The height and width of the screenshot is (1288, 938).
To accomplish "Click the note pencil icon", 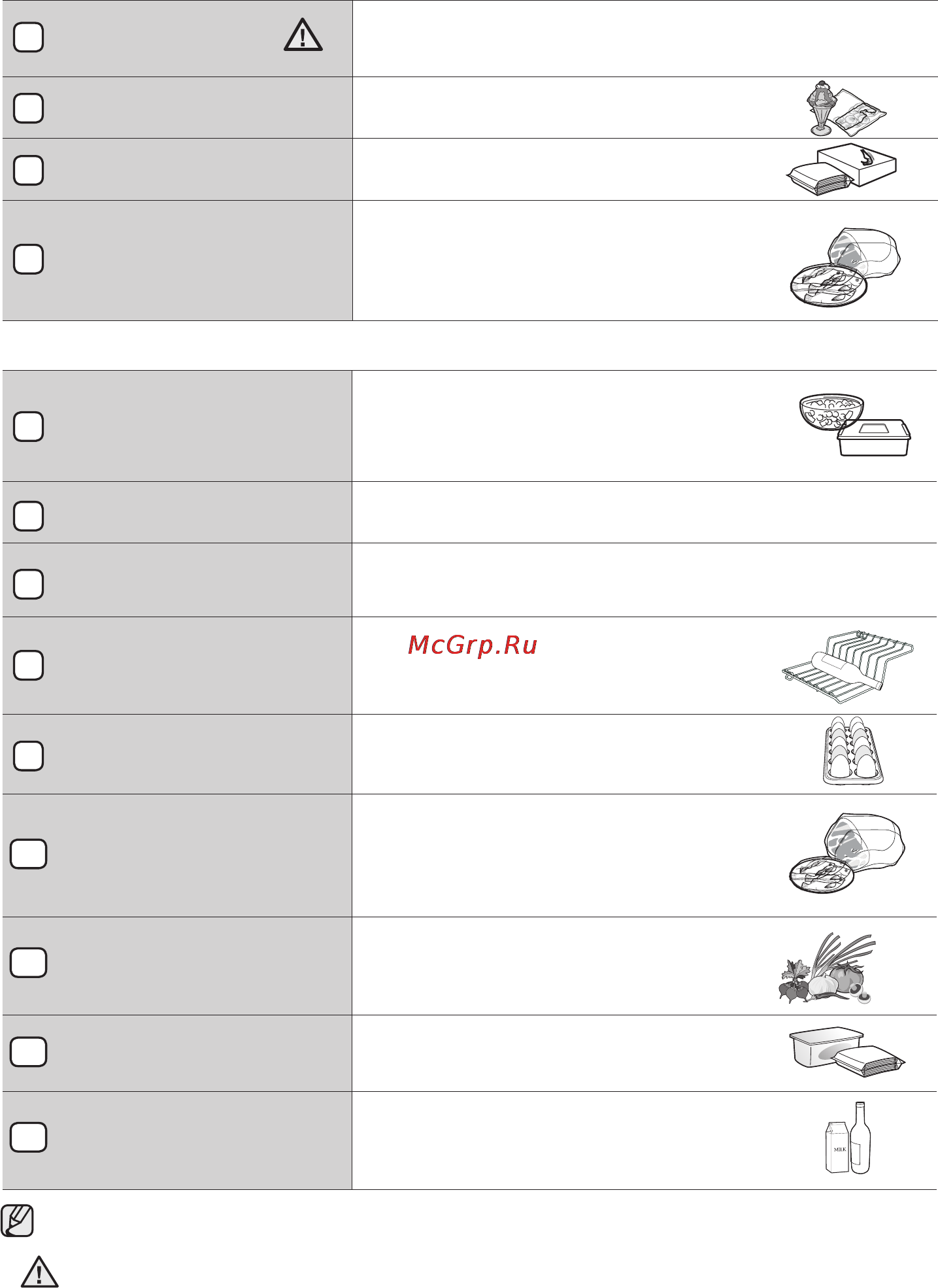I will coord(18,1220).
